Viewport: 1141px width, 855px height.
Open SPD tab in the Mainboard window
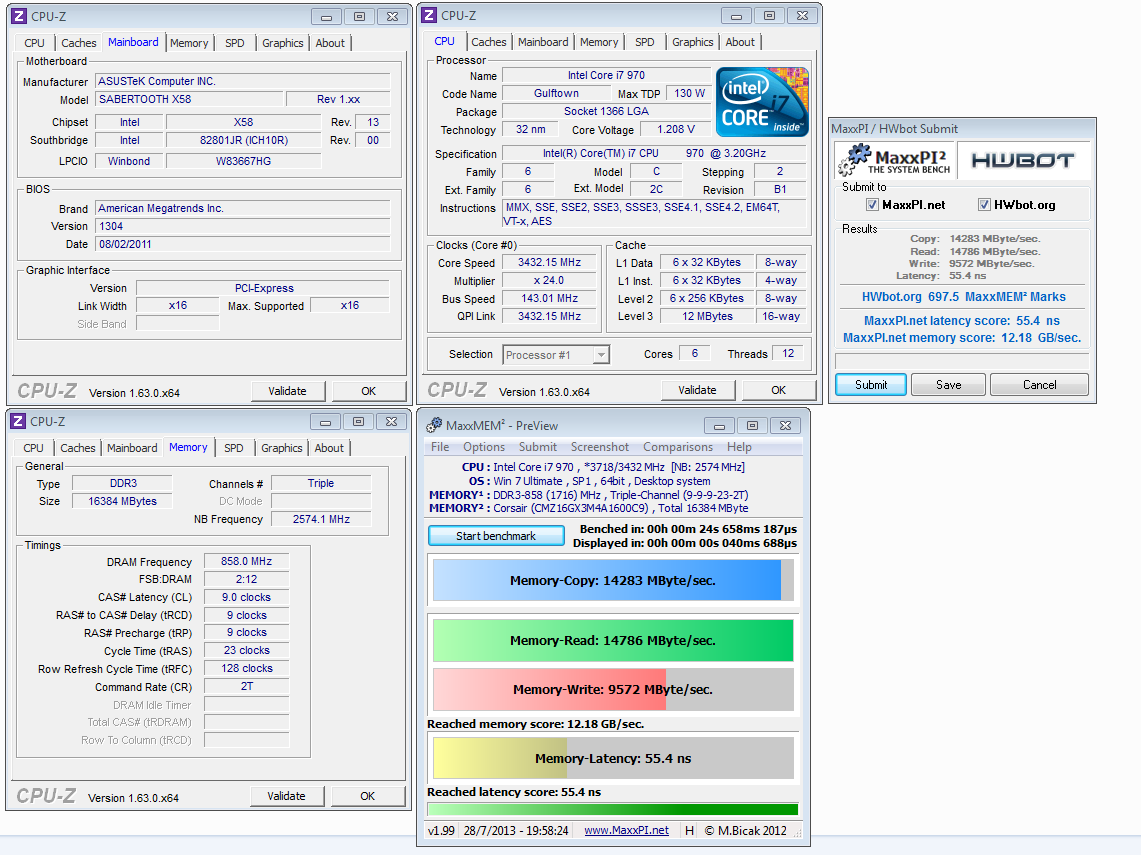point(234,43)
